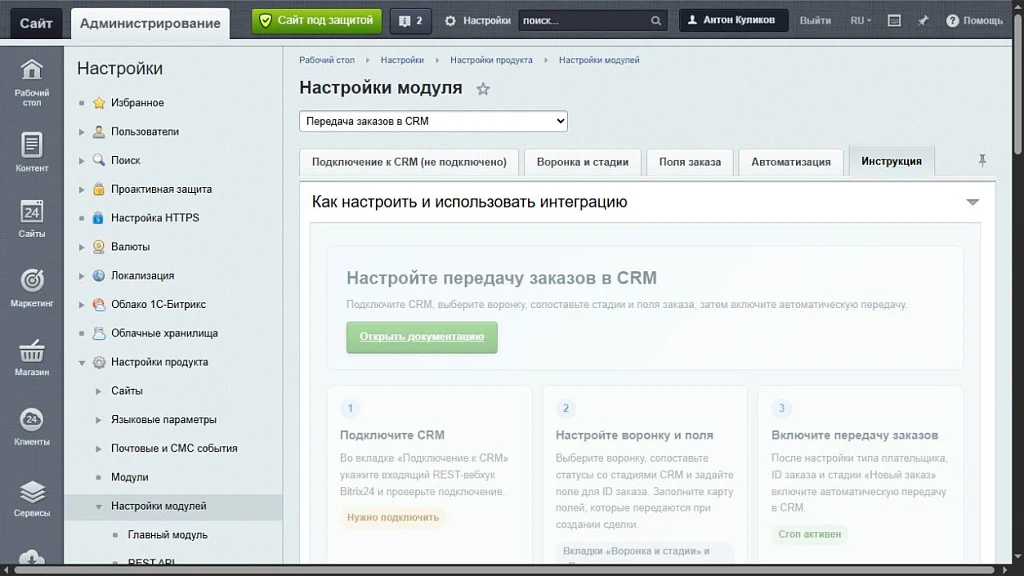
Task: Click the Настройте воронку и поля heading
Action: 634,435
